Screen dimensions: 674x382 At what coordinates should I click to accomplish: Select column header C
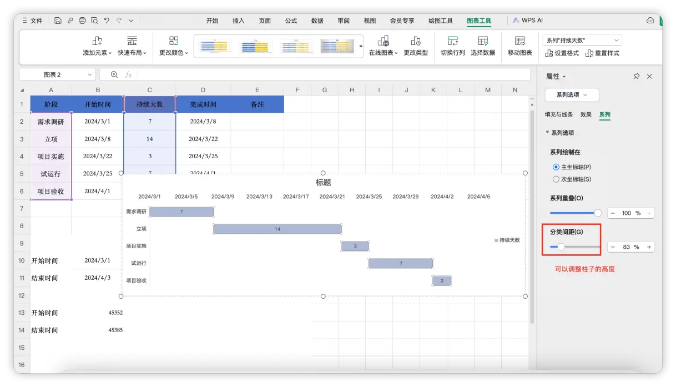point(150,90)
